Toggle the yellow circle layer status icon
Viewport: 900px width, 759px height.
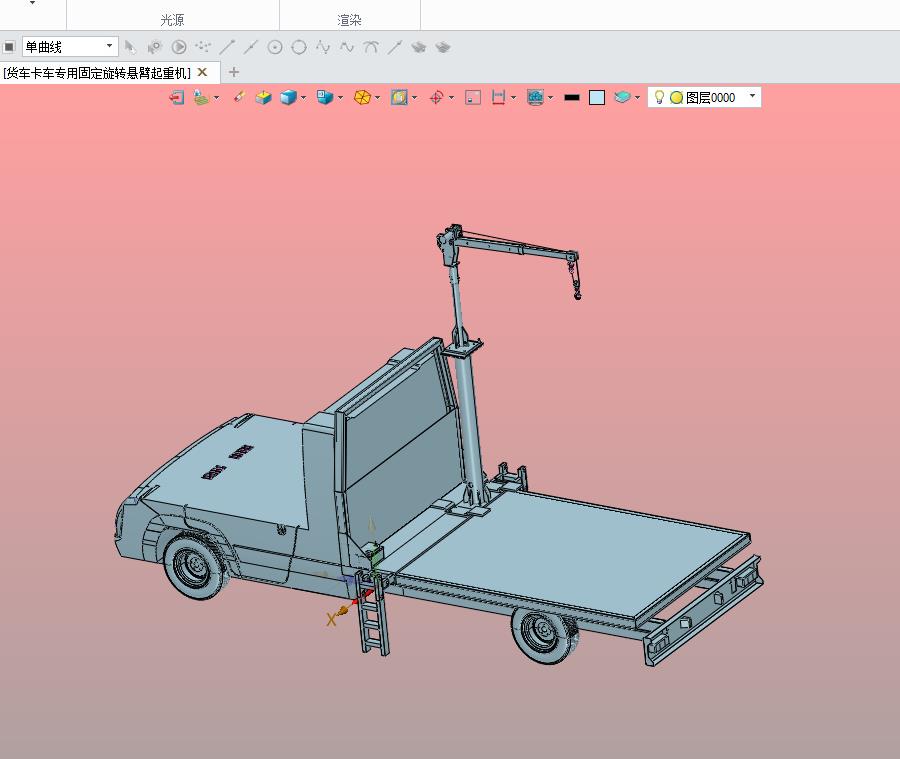(x=676, y=97)
